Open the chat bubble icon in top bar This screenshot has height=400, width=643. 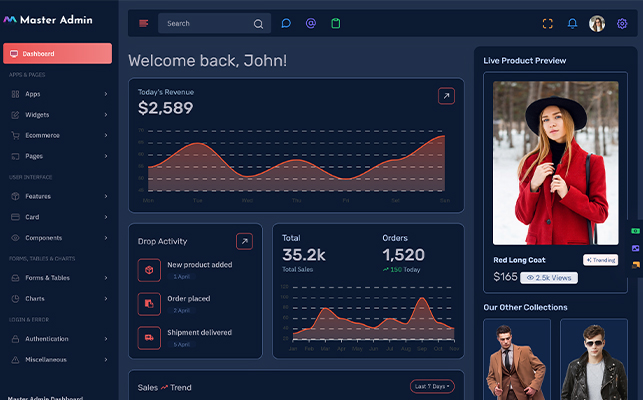point(286,23)
